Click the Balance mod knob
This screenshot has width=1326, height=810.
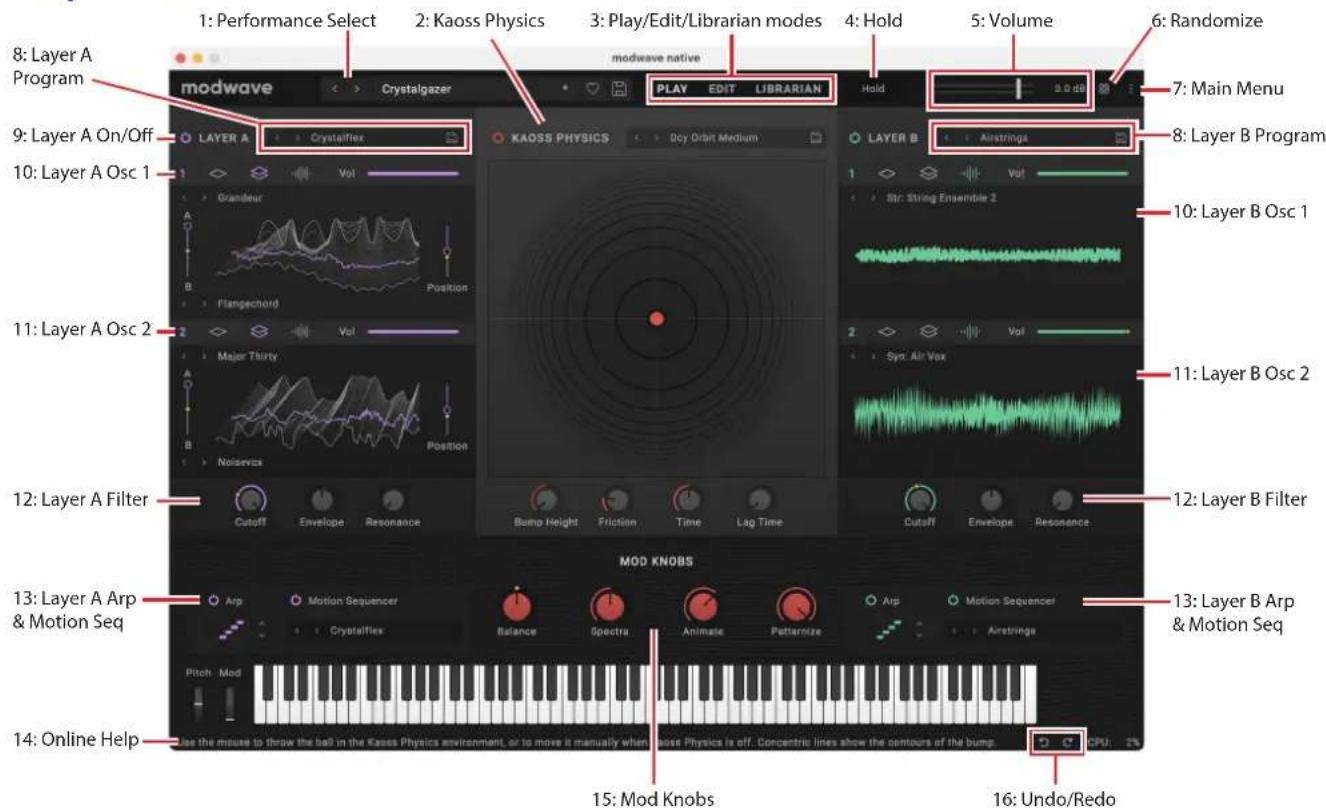point(518,606)
